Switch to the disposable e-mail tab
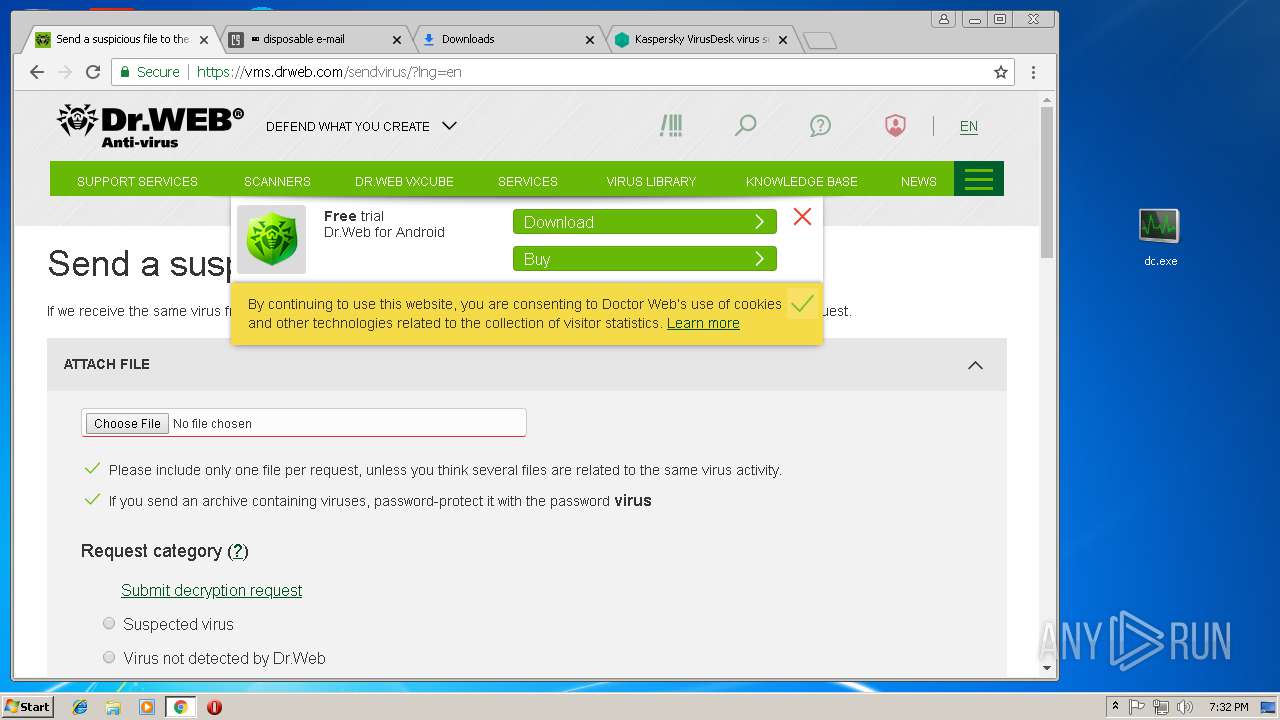The width and height of the screenshot is (1280, 720). (312, 40)
